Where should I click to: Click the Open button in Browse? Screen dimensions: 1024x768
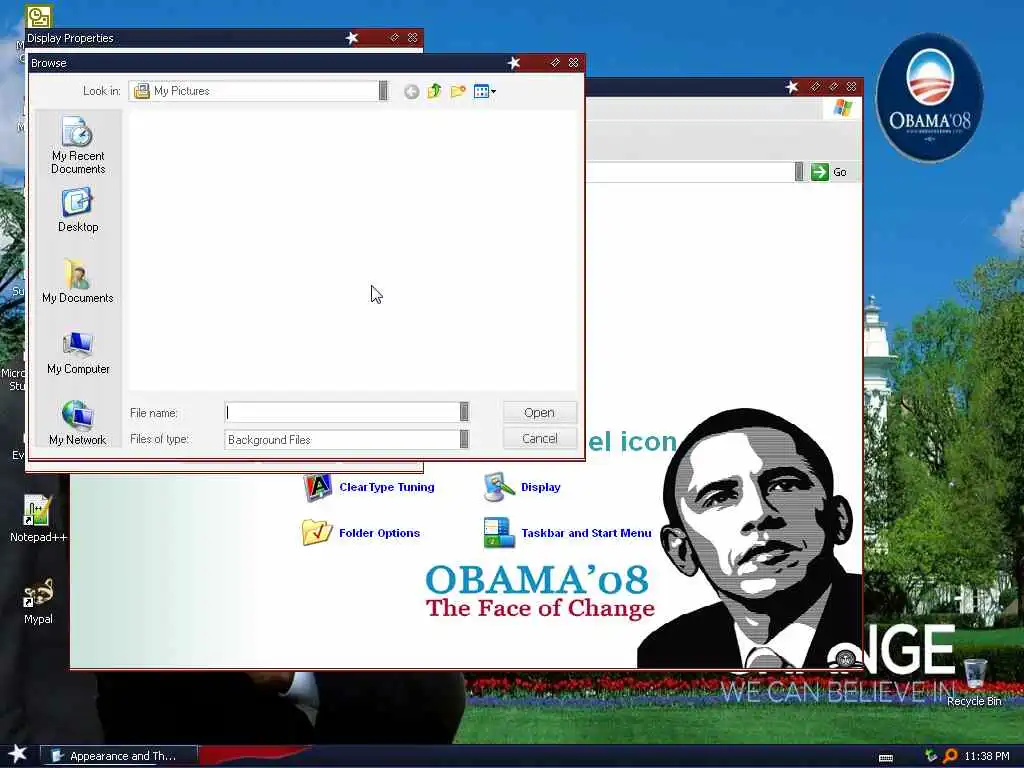539,413
